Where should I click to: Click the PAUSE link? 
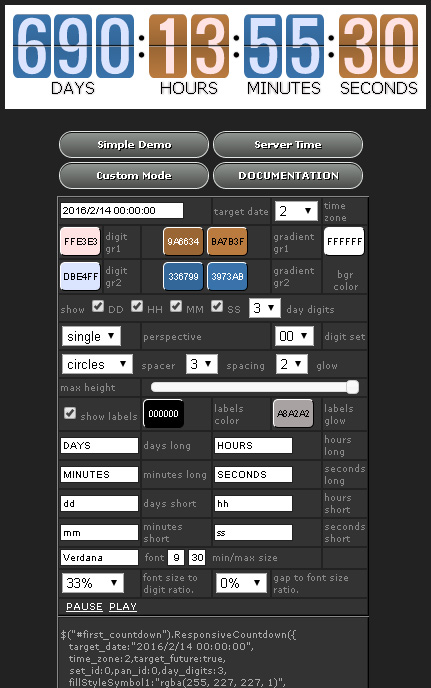point(84,606)
